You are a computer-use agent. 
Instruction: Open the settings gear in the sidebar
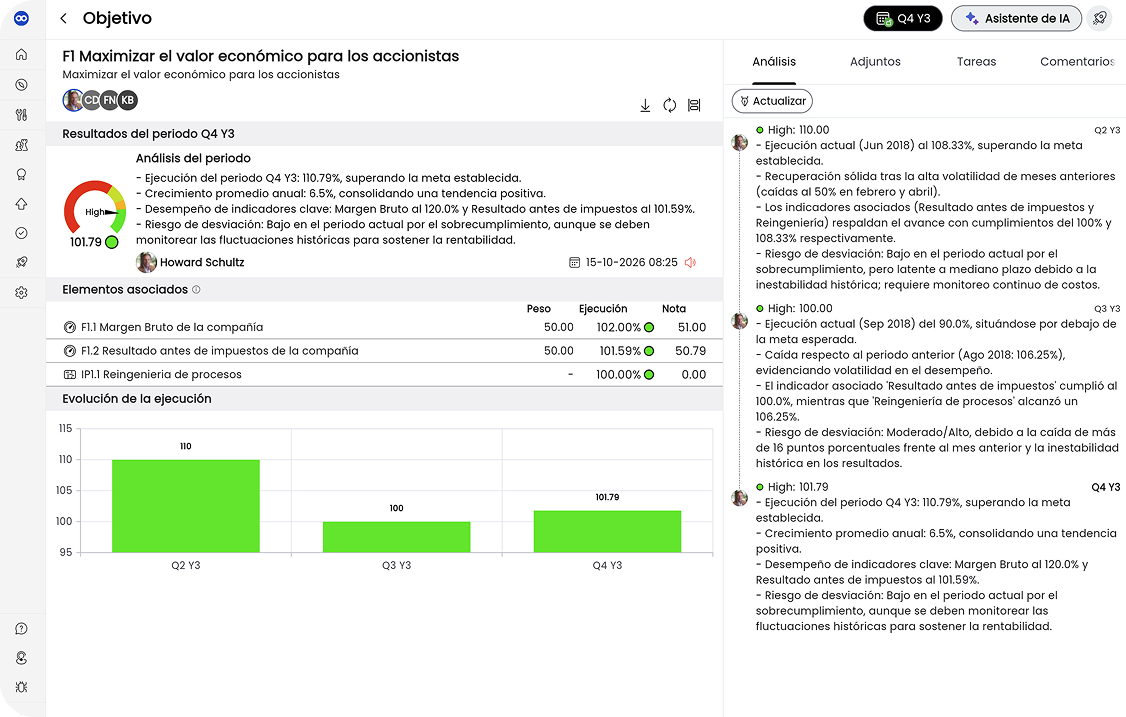point(22,293)
